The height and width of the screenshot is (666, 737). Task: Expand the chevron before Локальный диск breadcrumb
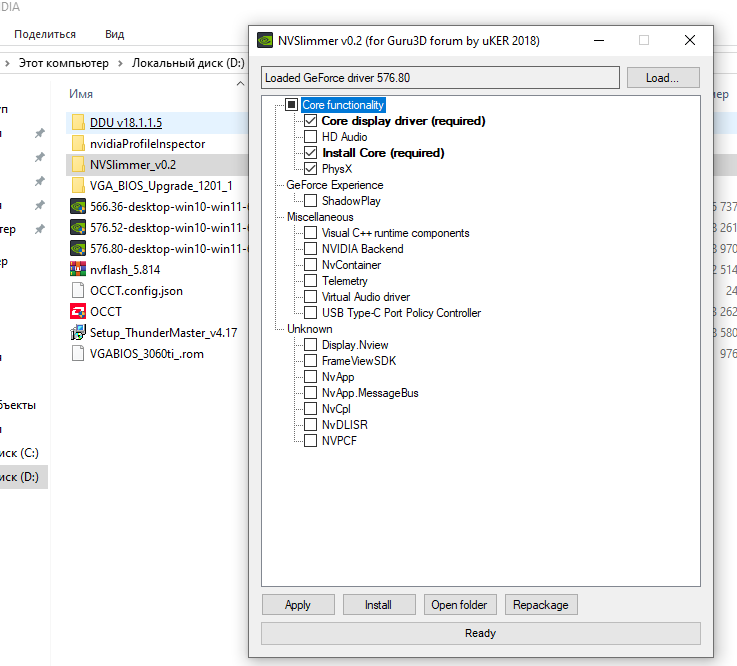coord(120,63)
